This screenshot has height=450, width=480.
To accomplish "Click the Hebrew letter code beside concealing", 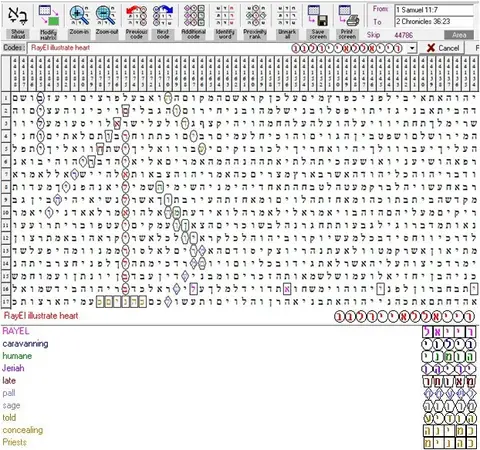I will pyautogui.click(x=449, y=431).
